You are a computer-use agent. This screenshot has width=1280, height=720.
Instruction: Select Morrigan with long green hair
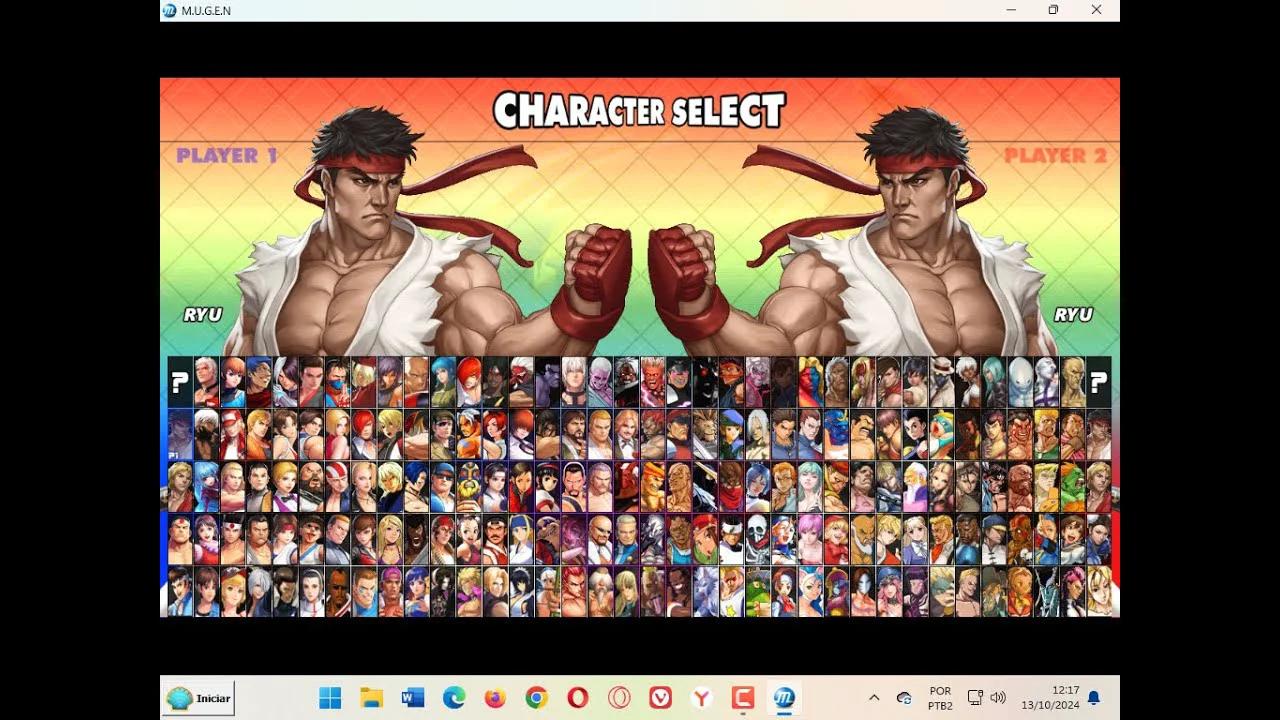(811, 485)
